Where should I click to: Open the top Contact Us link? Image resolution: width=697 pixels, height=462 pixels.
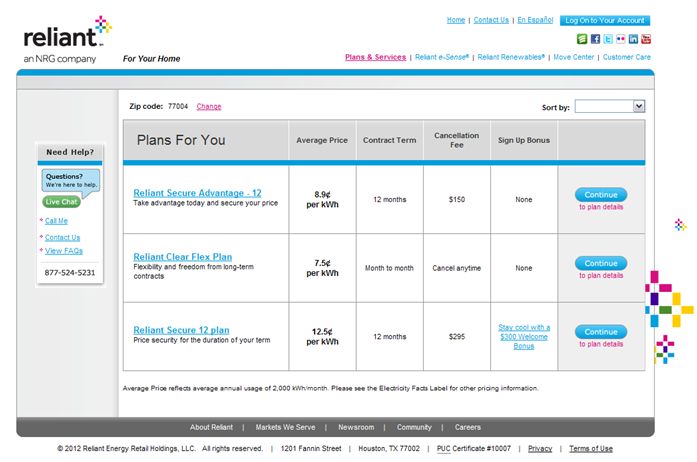(491, 20)
